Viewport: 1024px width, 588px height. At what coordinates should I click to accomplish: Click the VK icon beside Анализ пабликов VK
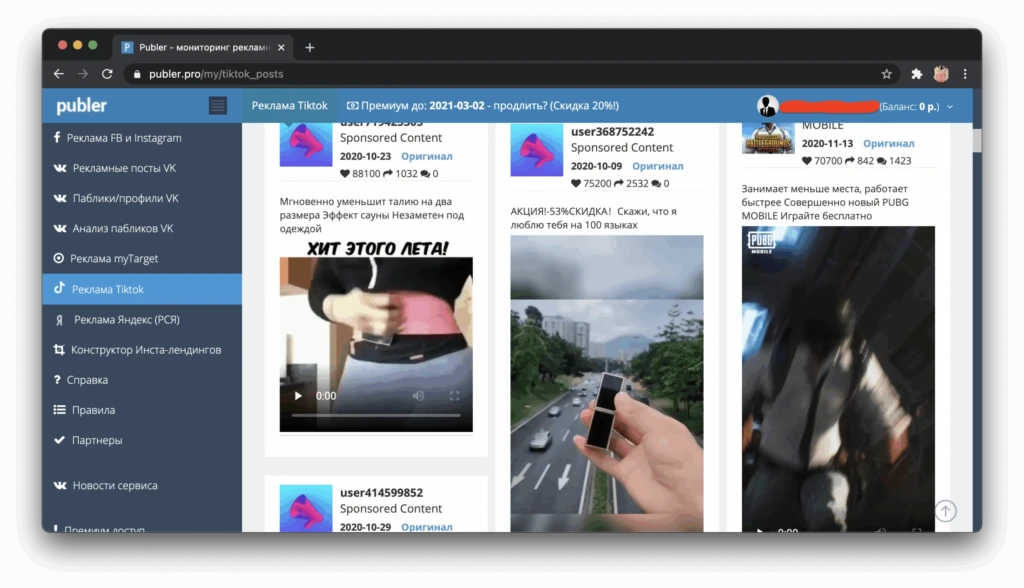click(x=59, y=228)
